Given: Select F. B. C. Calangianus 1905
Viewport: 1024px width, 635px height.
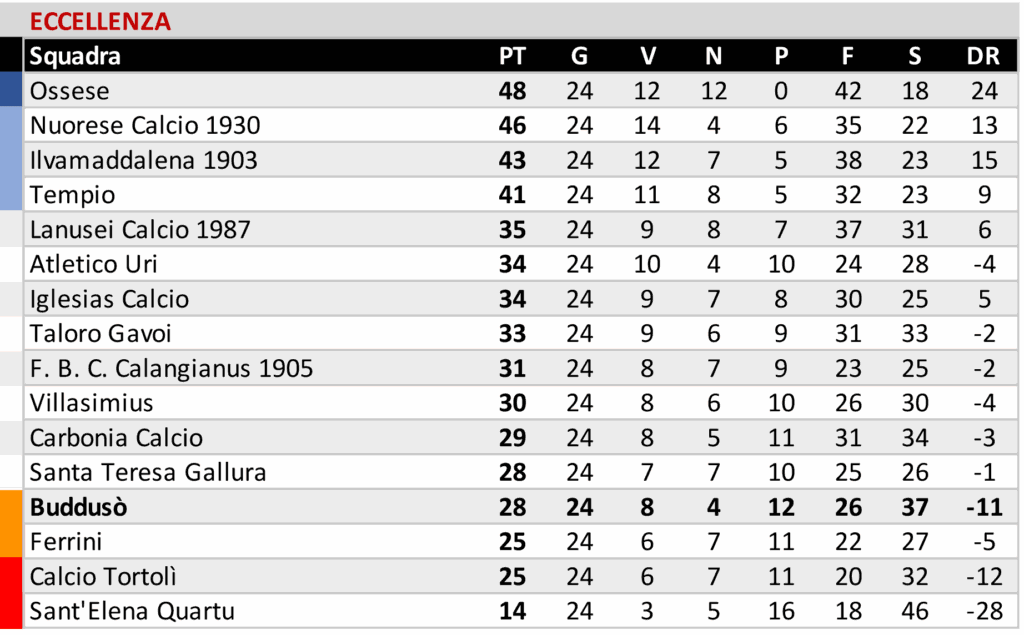Looking at the screenshot, I should point(171,368).
